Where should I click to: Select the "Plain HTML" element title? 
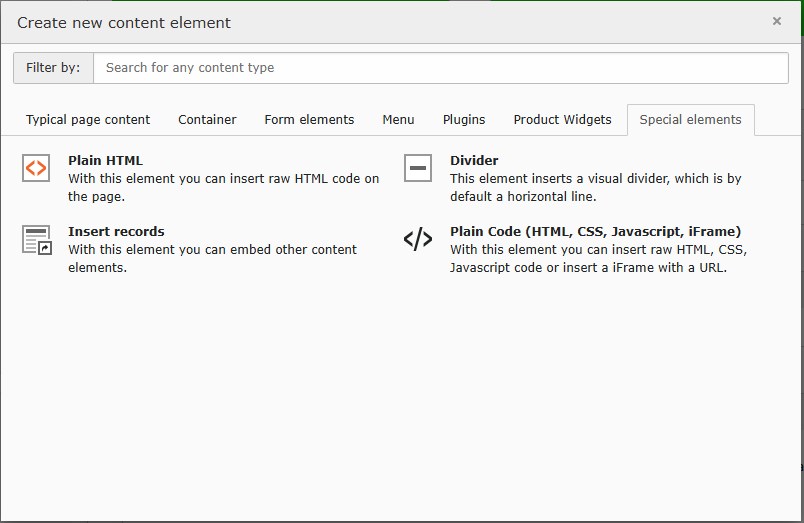(105, 160)
